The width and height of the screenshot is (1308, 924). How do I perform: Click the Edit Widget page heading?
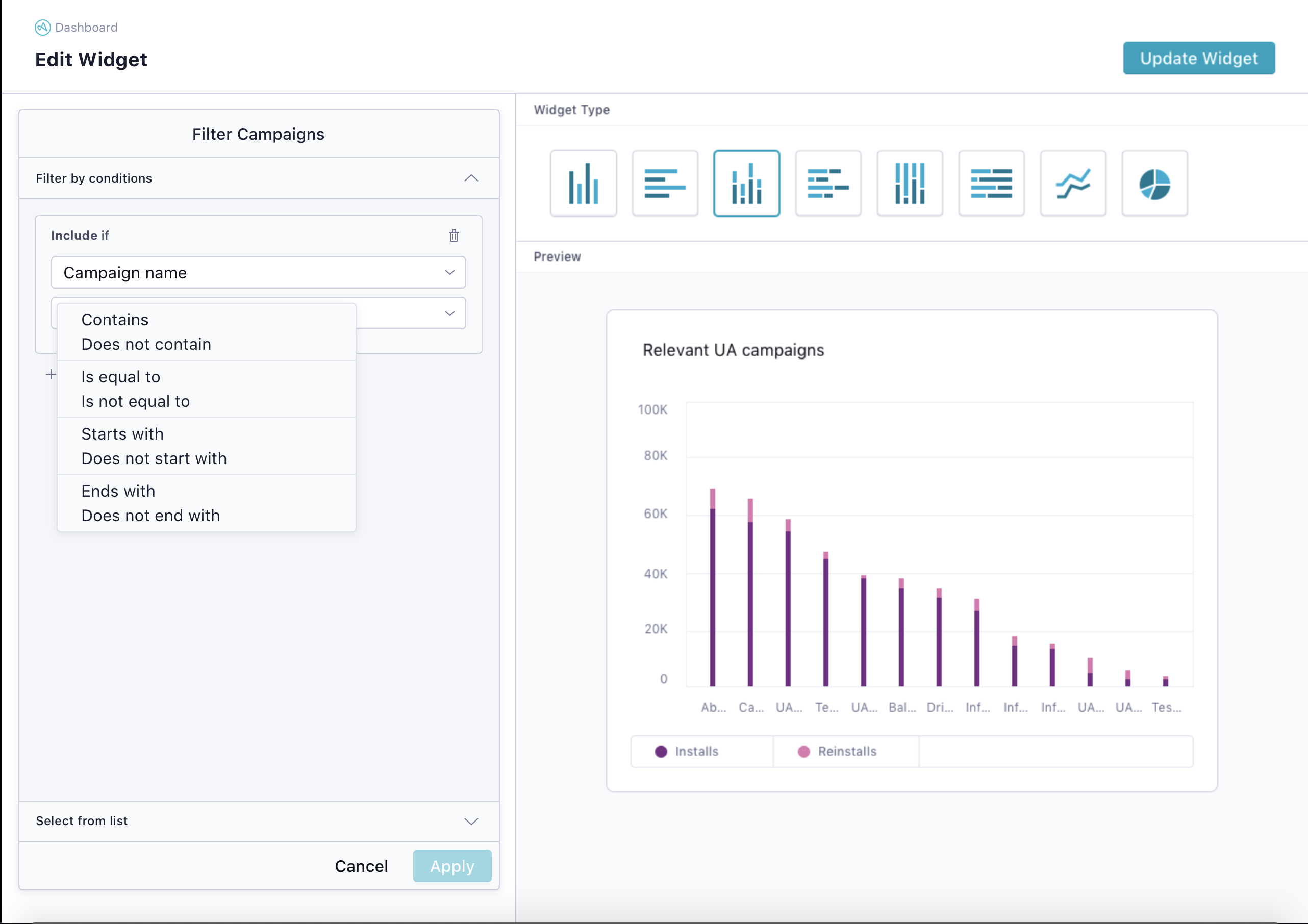[91, 60]
